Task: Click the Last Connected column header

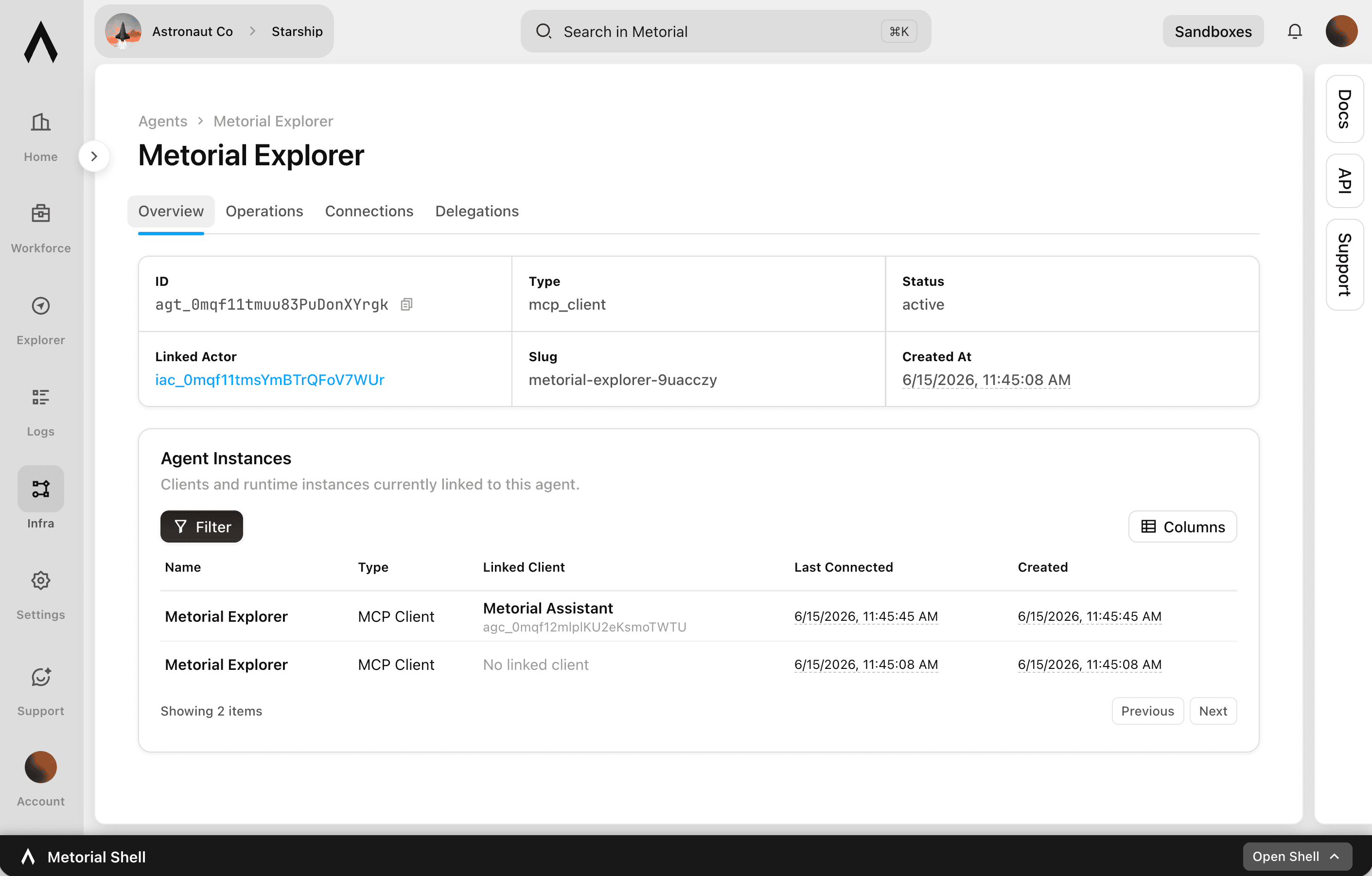Action: (x=843, y=567)
